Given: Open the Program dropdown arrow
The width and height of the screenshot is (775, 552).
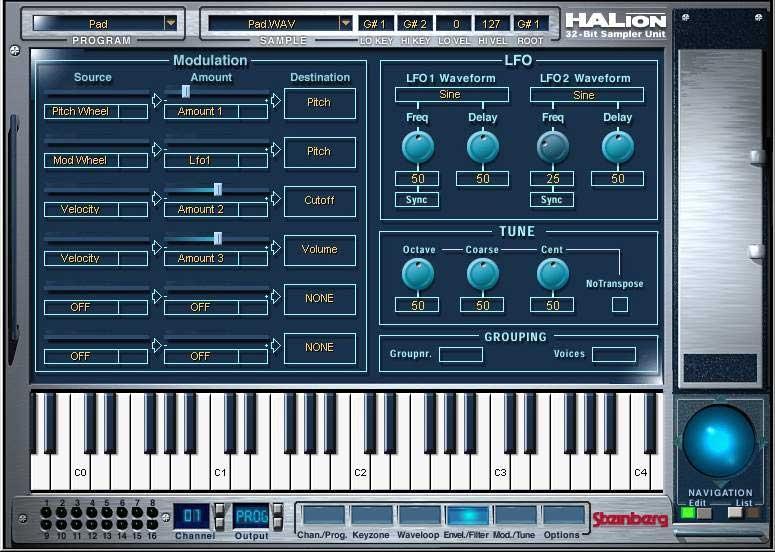Looking at the screenshot, I should (170, 23).
